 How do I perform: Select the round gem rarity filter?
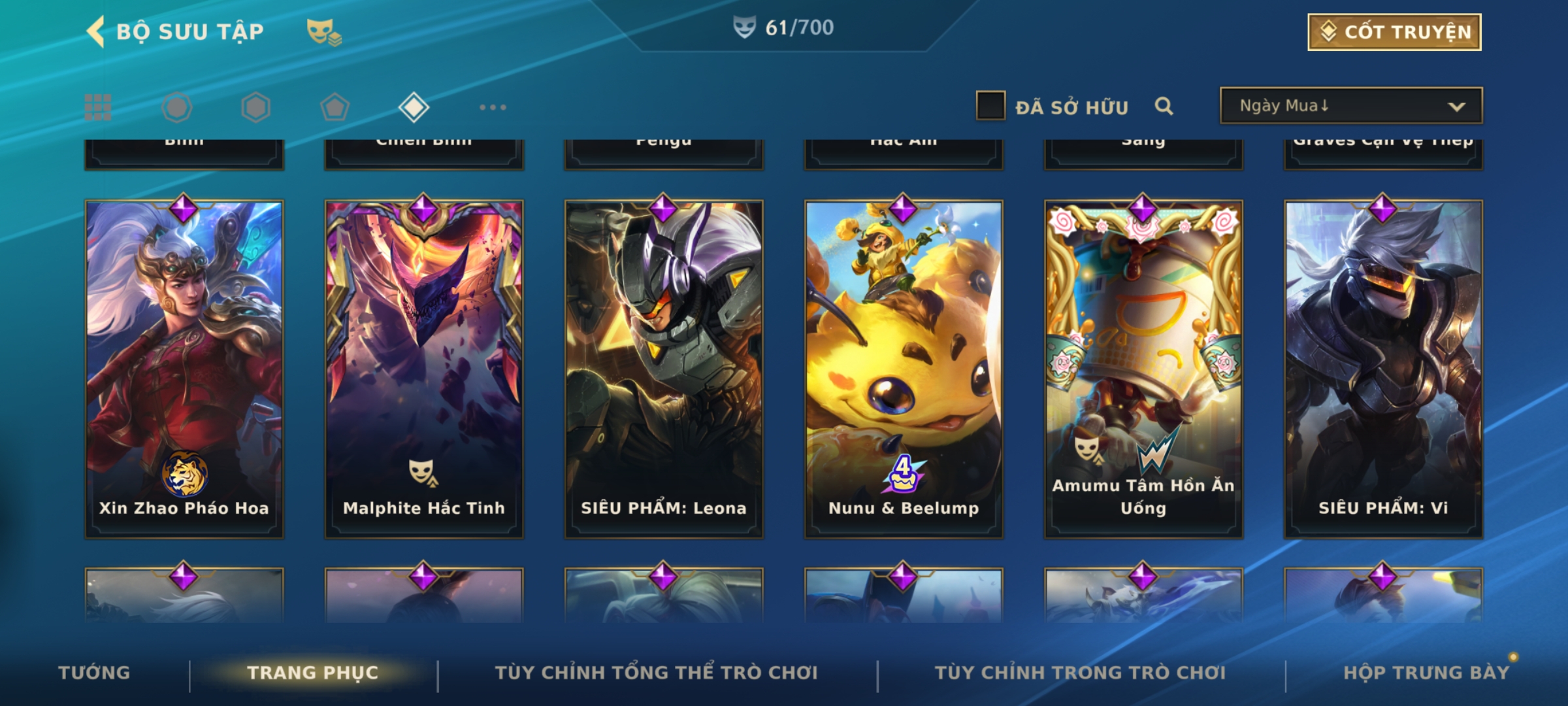177,107
